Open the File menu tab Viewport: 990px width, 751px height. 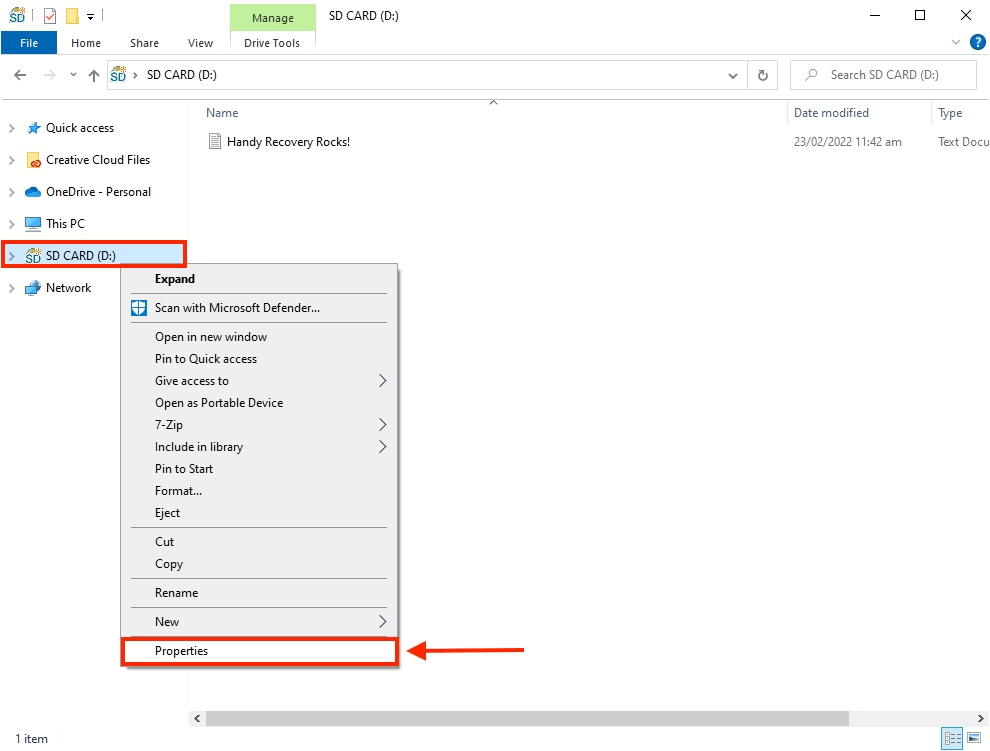29,43
